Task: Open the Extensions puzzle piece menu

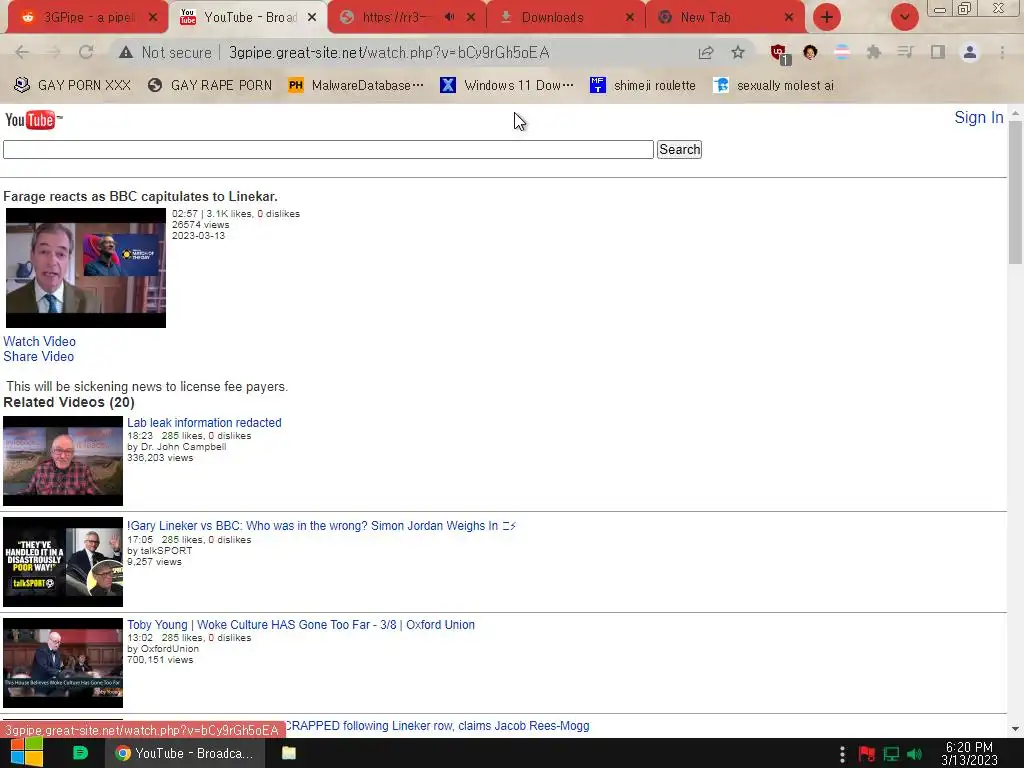Action: point(873,52)
